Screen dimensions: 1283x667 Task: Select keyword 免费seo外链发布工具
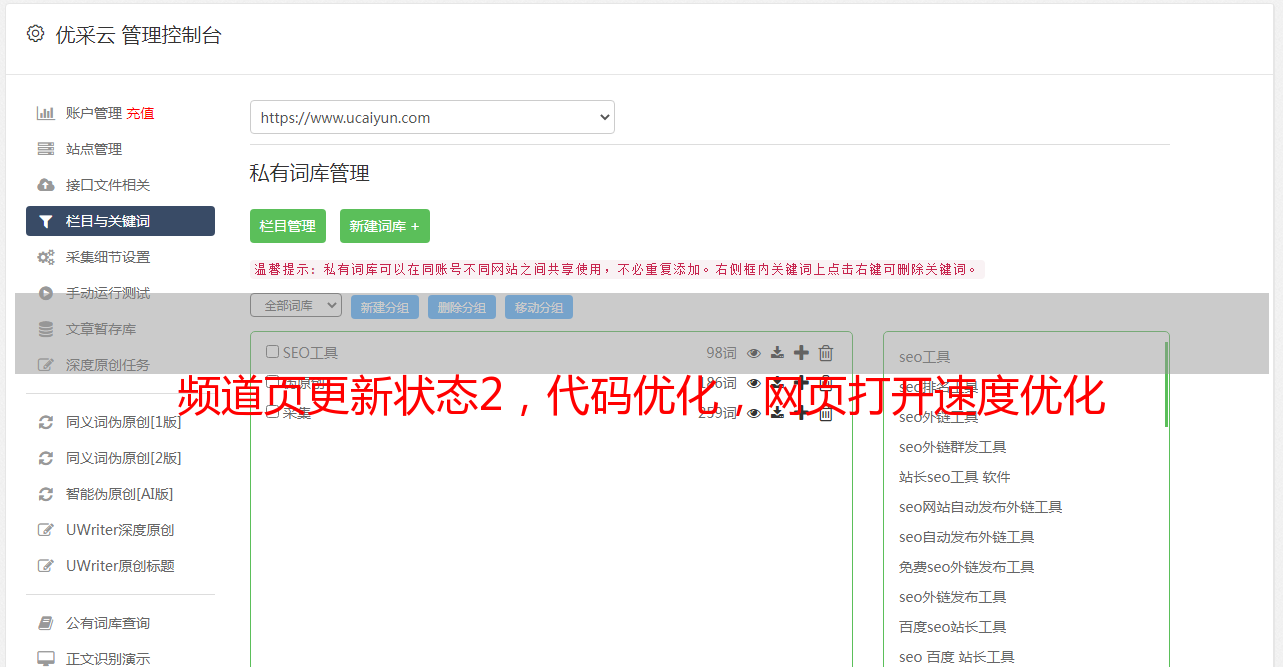(x=967, y=567)
